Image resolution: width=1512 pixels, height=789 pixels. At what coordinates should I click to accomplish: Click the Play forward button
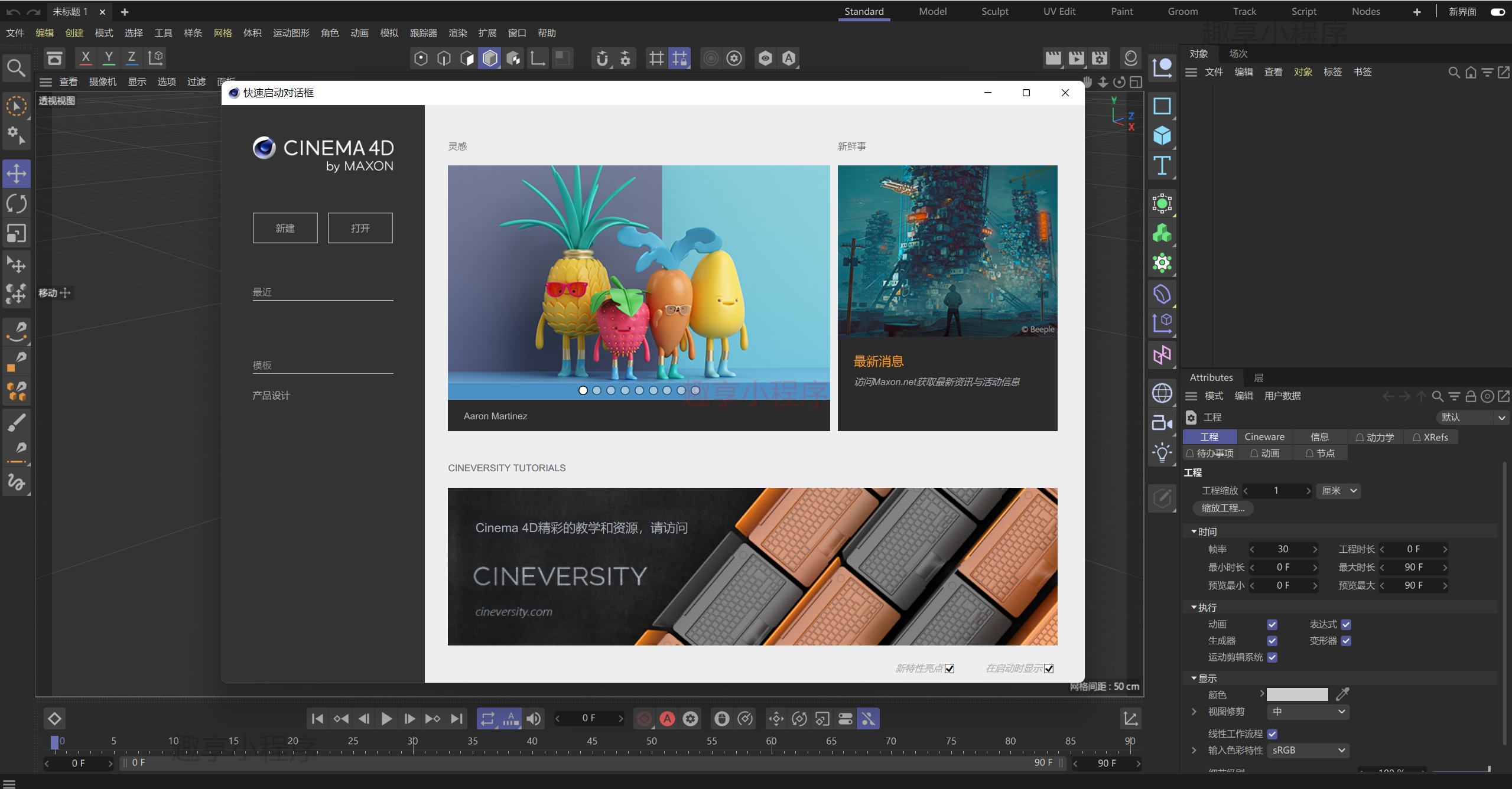click(x=387, y=719)
